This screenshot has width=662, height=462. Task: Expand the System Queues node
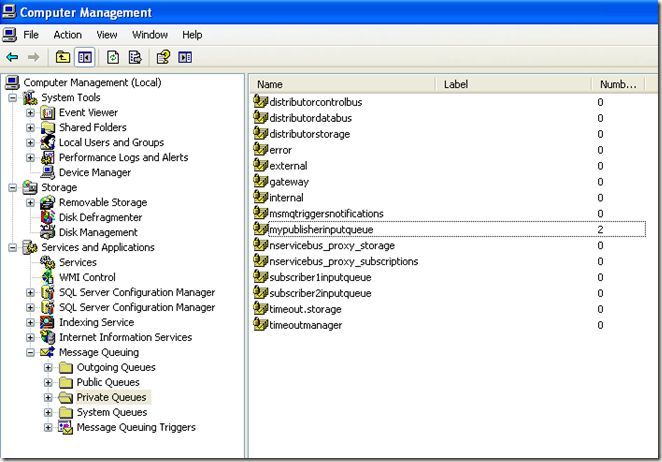pos(48,412)
